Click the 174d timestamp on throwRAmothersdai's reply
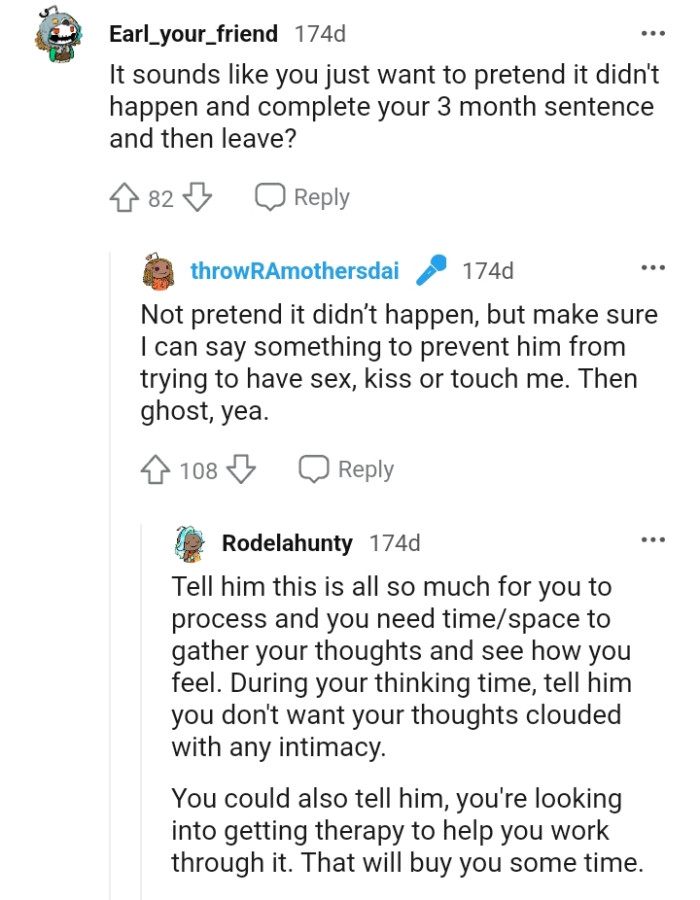 (x=488, y=270)
